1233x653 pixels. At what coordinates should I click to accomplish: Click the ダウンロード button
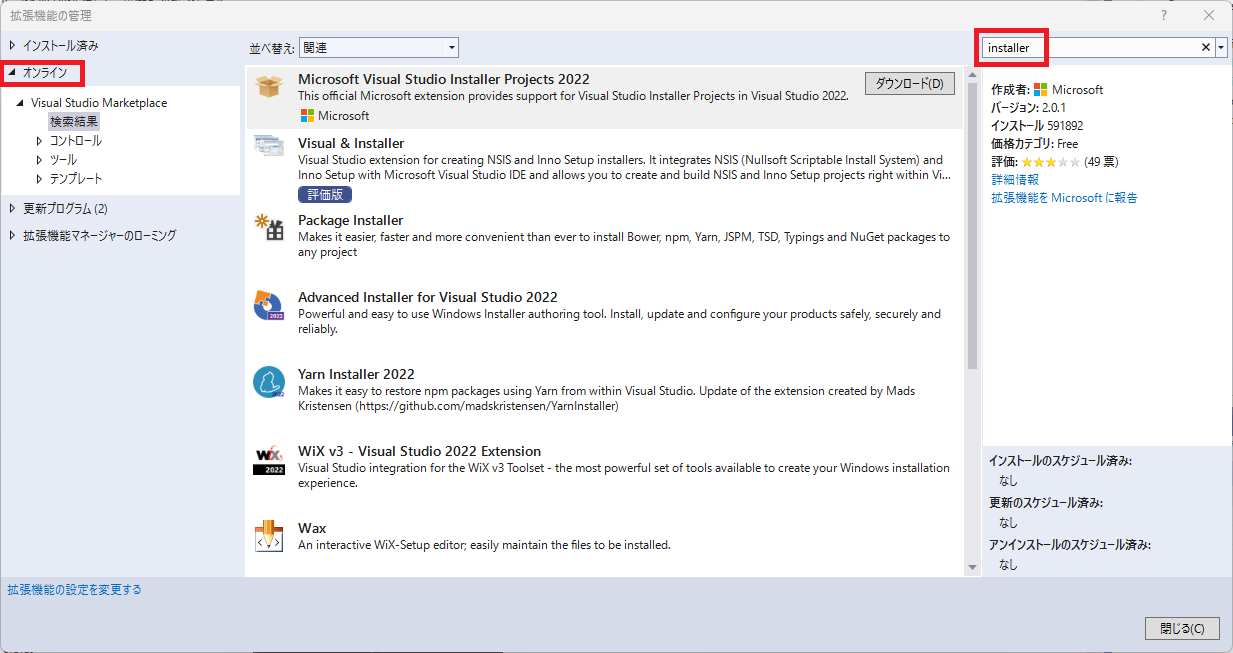point(908,83)
